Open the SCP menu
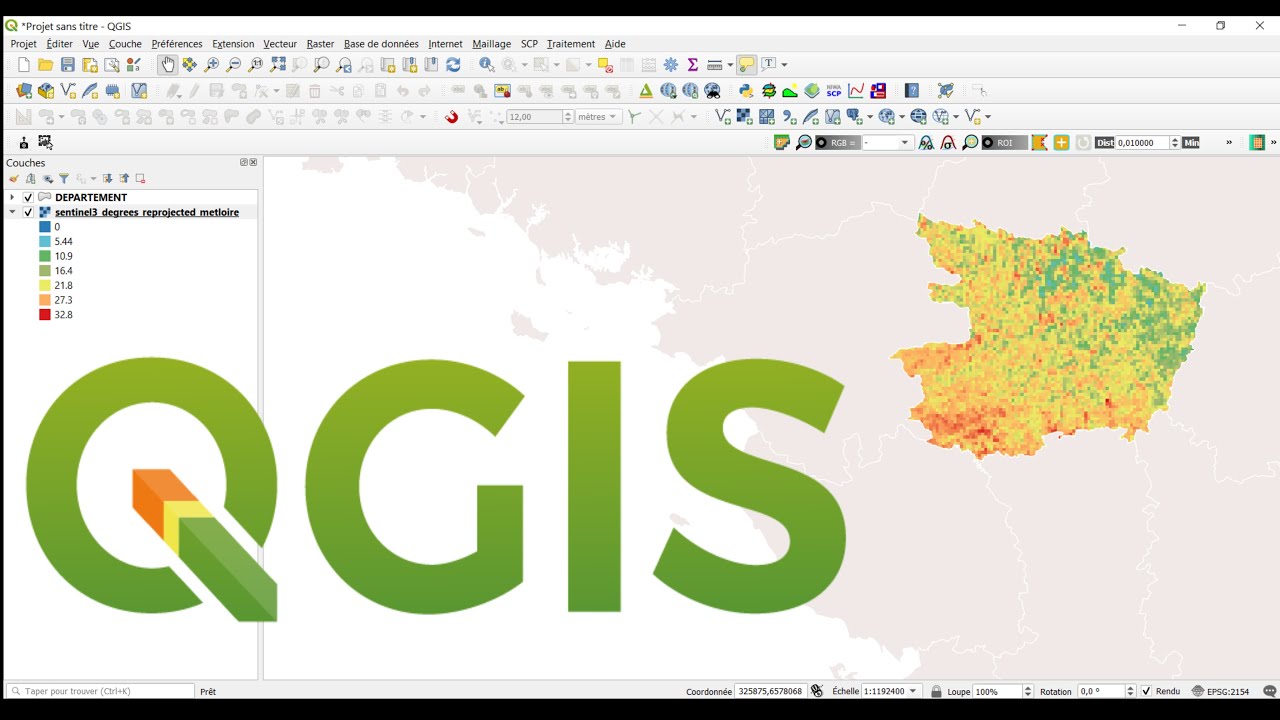 [529, 44]
